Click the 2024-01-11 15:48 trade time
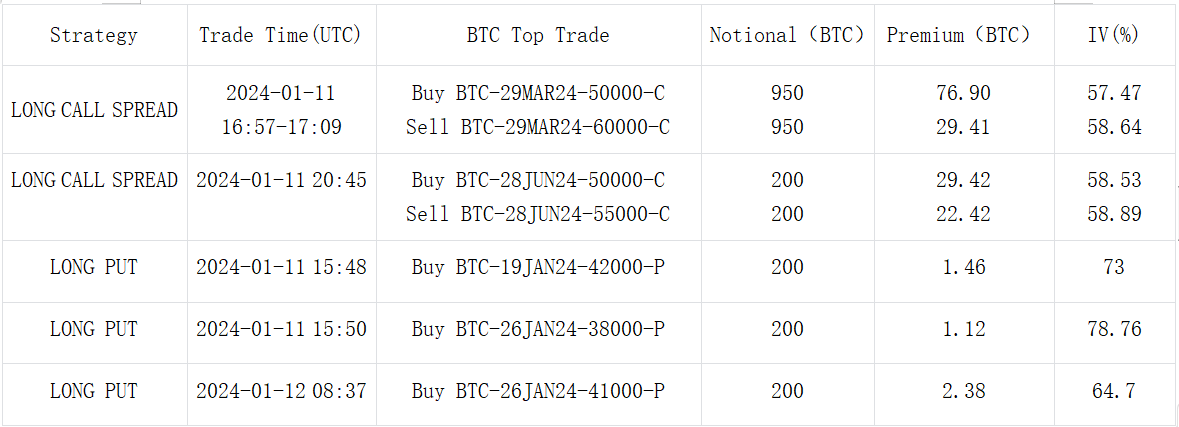Image resolution: width=1179 pixels, height=427 pixels. point(281,267)
